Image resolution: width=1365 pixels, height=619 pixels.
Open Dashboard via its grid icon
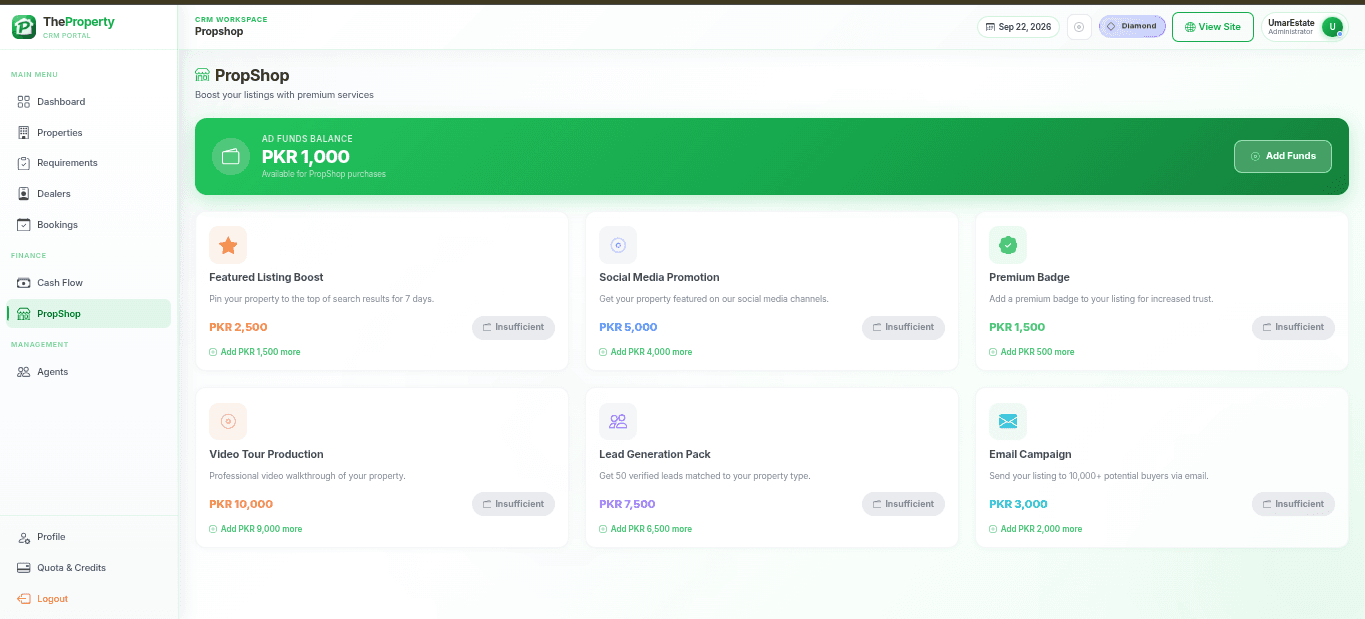24,102
